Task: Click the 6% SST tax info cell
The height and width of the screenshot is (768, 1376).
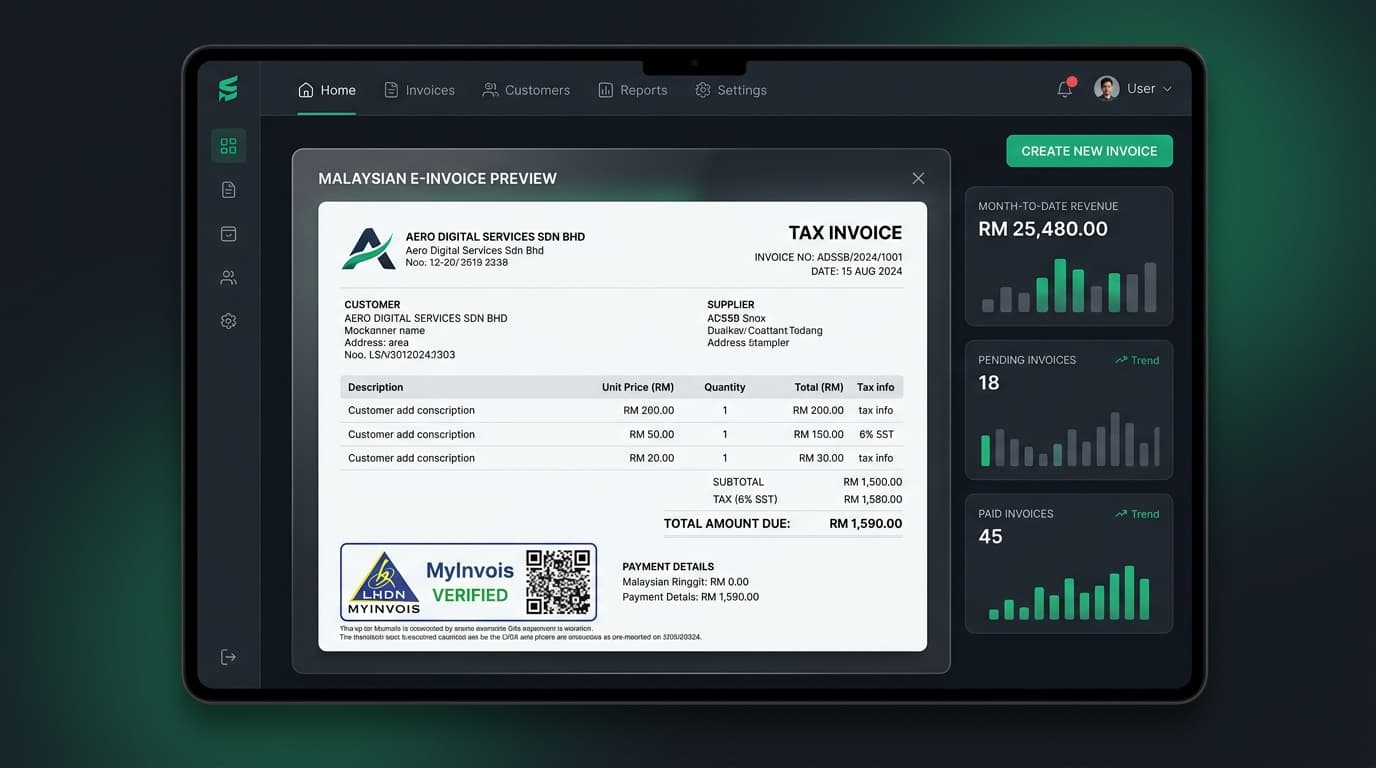Action: click(x=876, y=434)
